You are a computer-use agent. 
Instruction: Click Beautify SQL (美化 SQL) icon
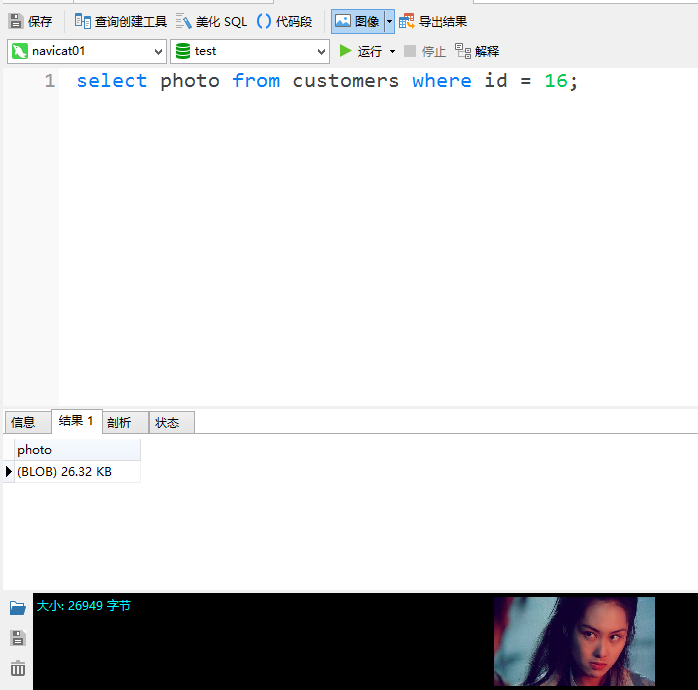pyautogui.click(x=184, y=21)
